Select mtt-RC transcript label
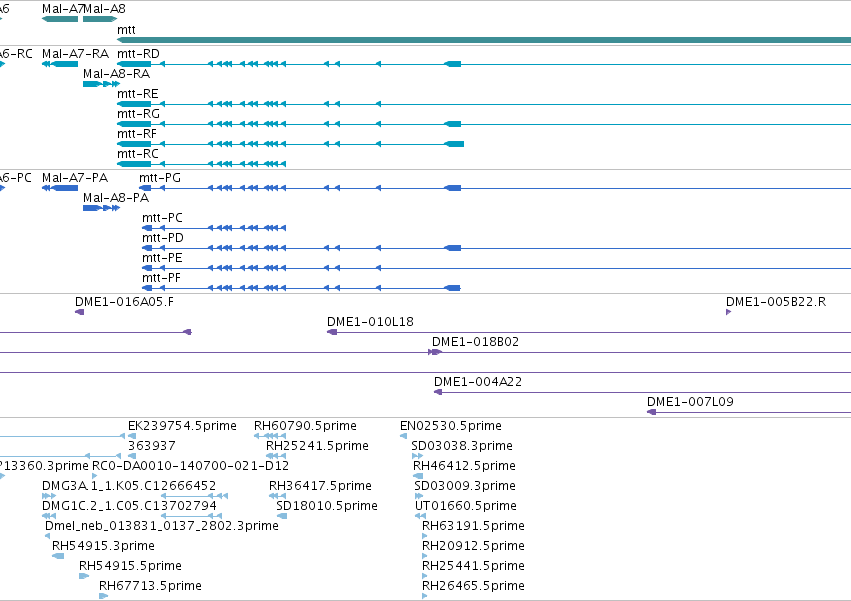This screenshot has height=601, width=851. [138, 154]
